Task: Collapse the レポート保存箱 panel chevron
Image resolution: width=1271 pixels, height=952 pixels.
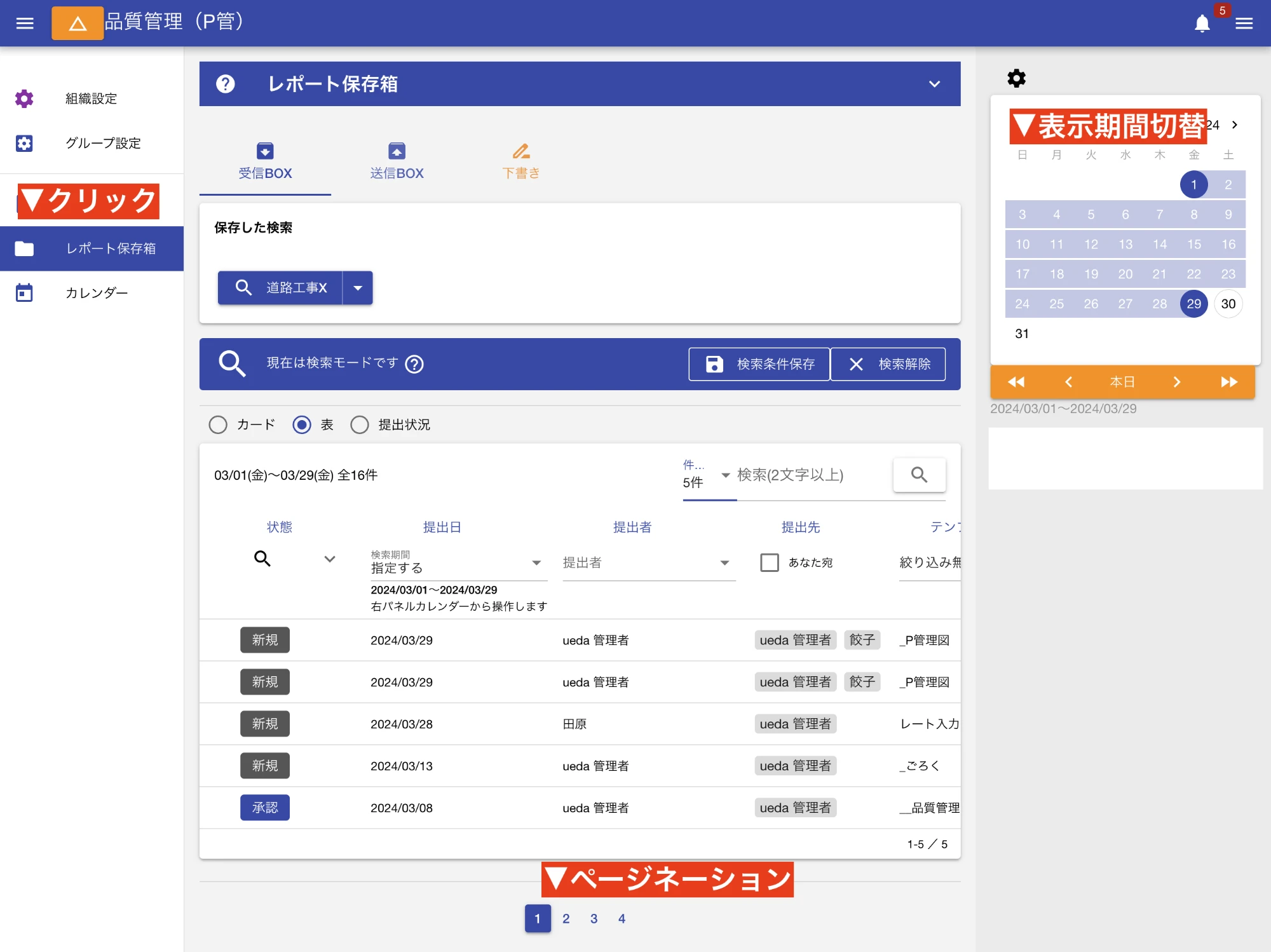Action: coord(934,83)
